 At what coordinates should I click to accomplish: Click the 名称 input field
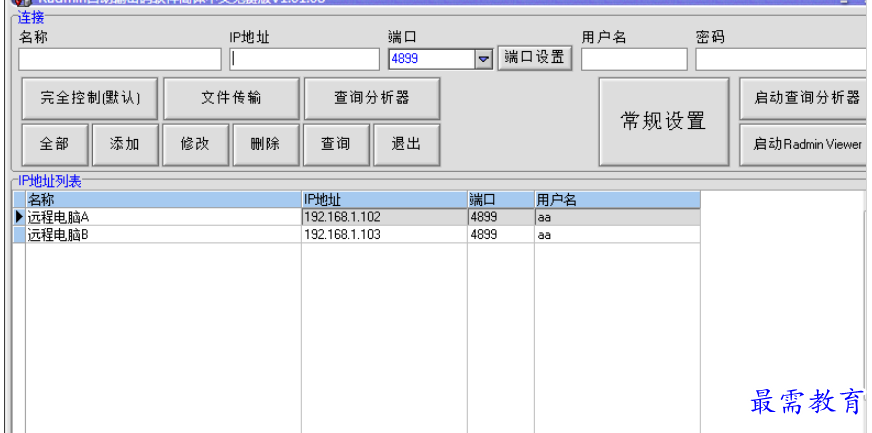pos(120,59)
